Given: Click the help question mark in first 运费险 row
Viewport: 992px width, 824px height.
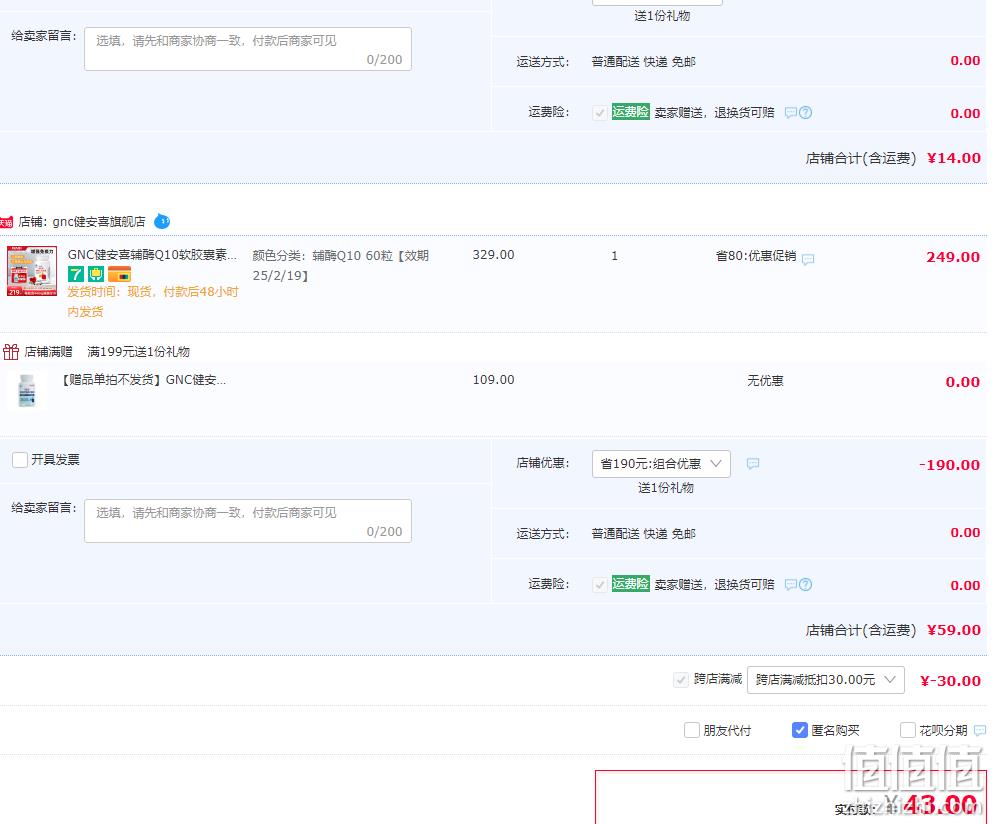Looking at the screenshot, I should click(805, 113).
